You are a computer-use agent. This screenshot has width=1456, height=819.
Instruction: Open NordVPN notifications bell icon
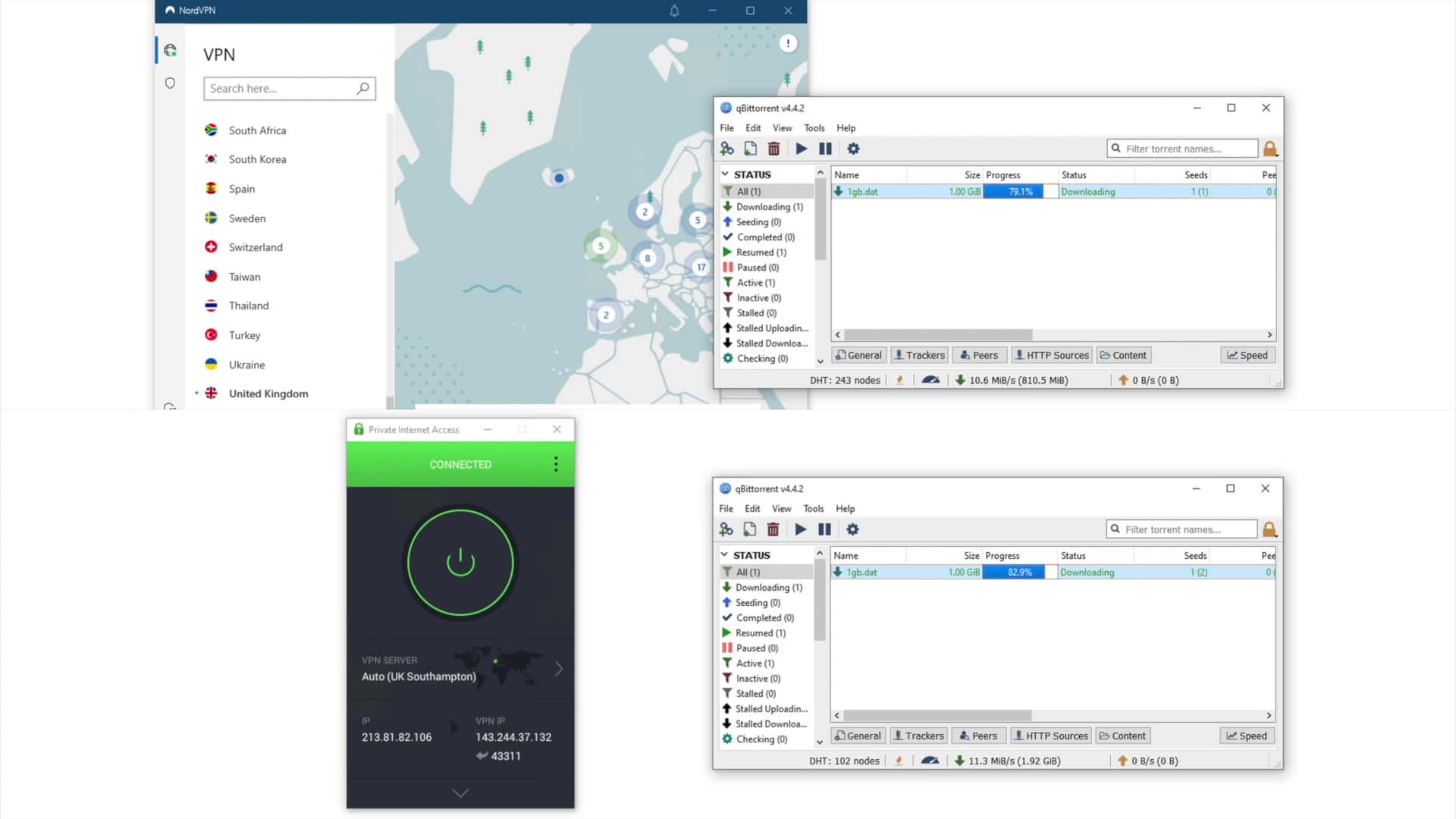[673, 11]
